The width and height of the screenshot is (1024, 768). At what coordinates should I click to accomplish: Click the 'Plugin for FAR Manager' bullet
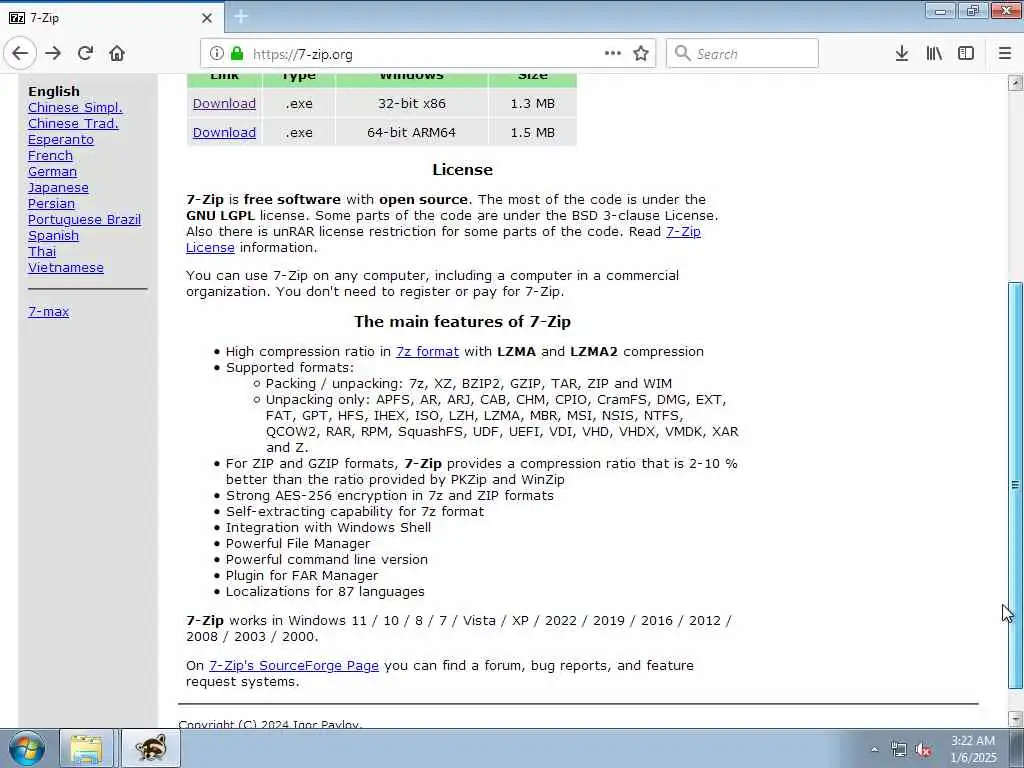coord(302,575)
